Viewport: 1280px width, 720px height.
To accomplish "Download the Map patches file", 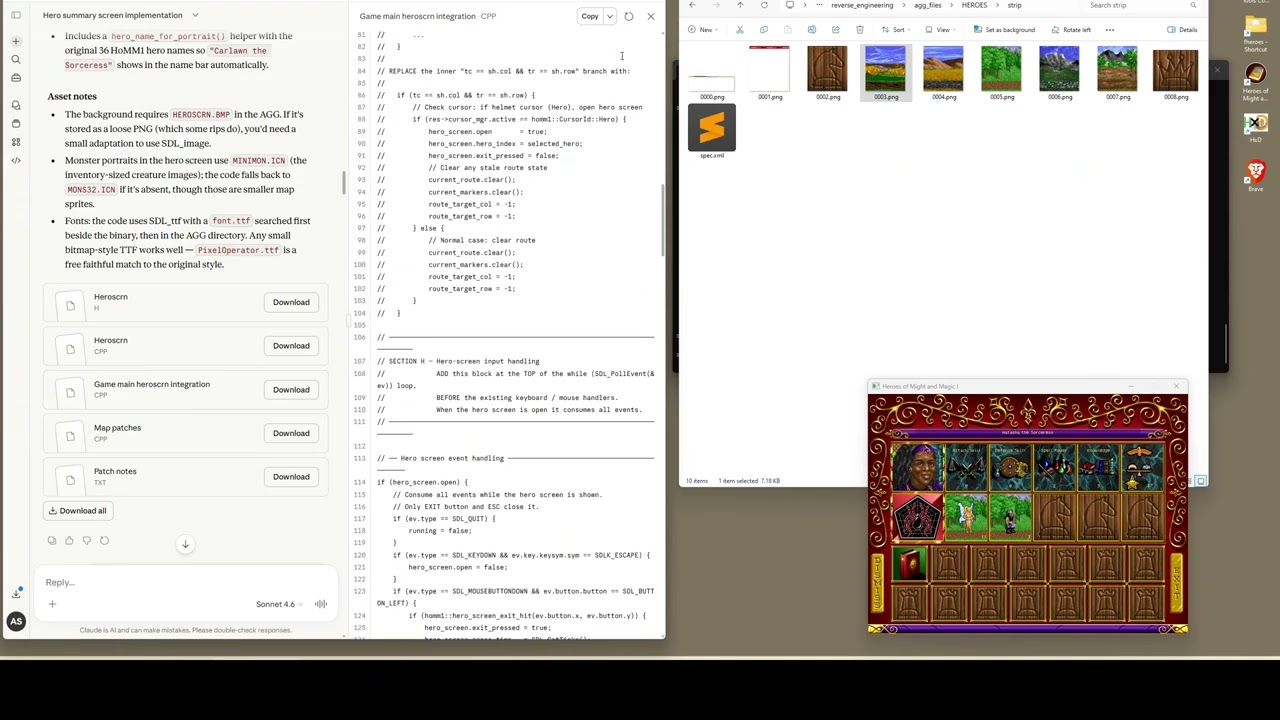I will [x=291, y=433].
